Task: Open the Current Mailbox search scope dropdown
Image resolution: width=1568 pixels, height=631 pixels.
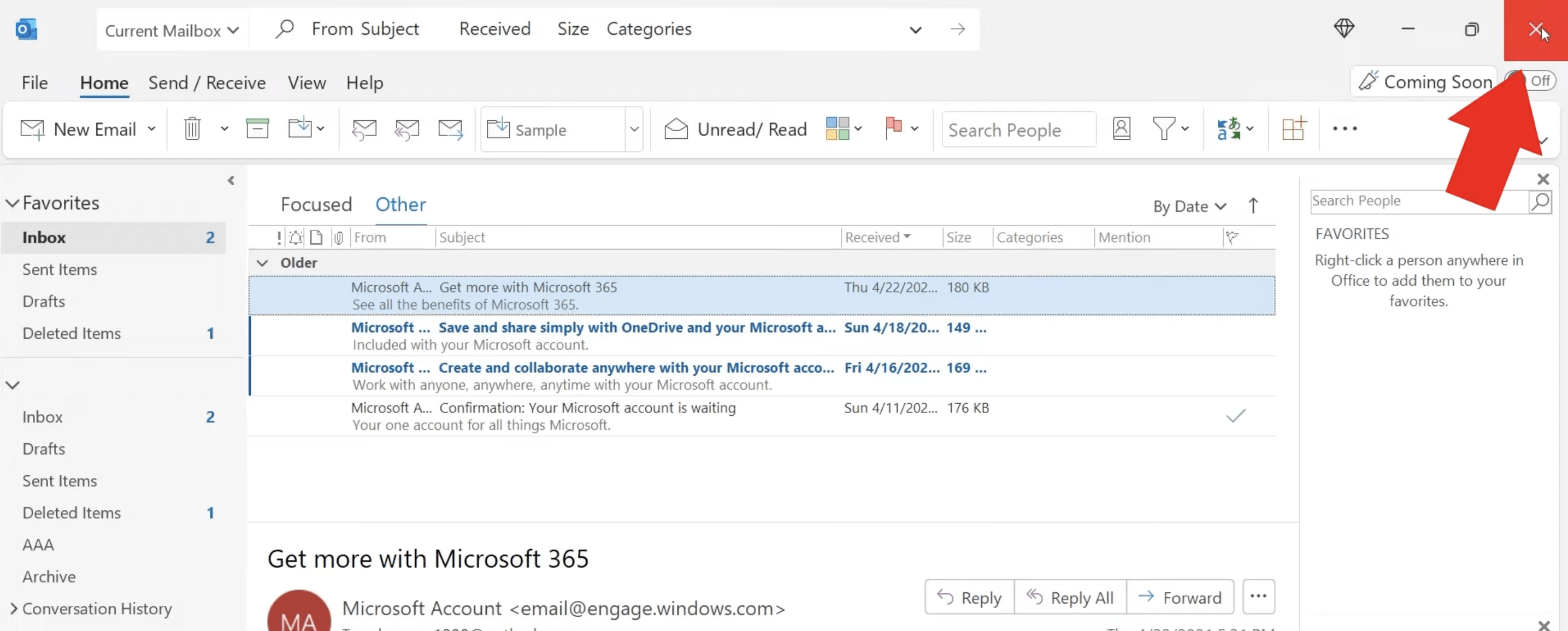Action: click(172, 30)
